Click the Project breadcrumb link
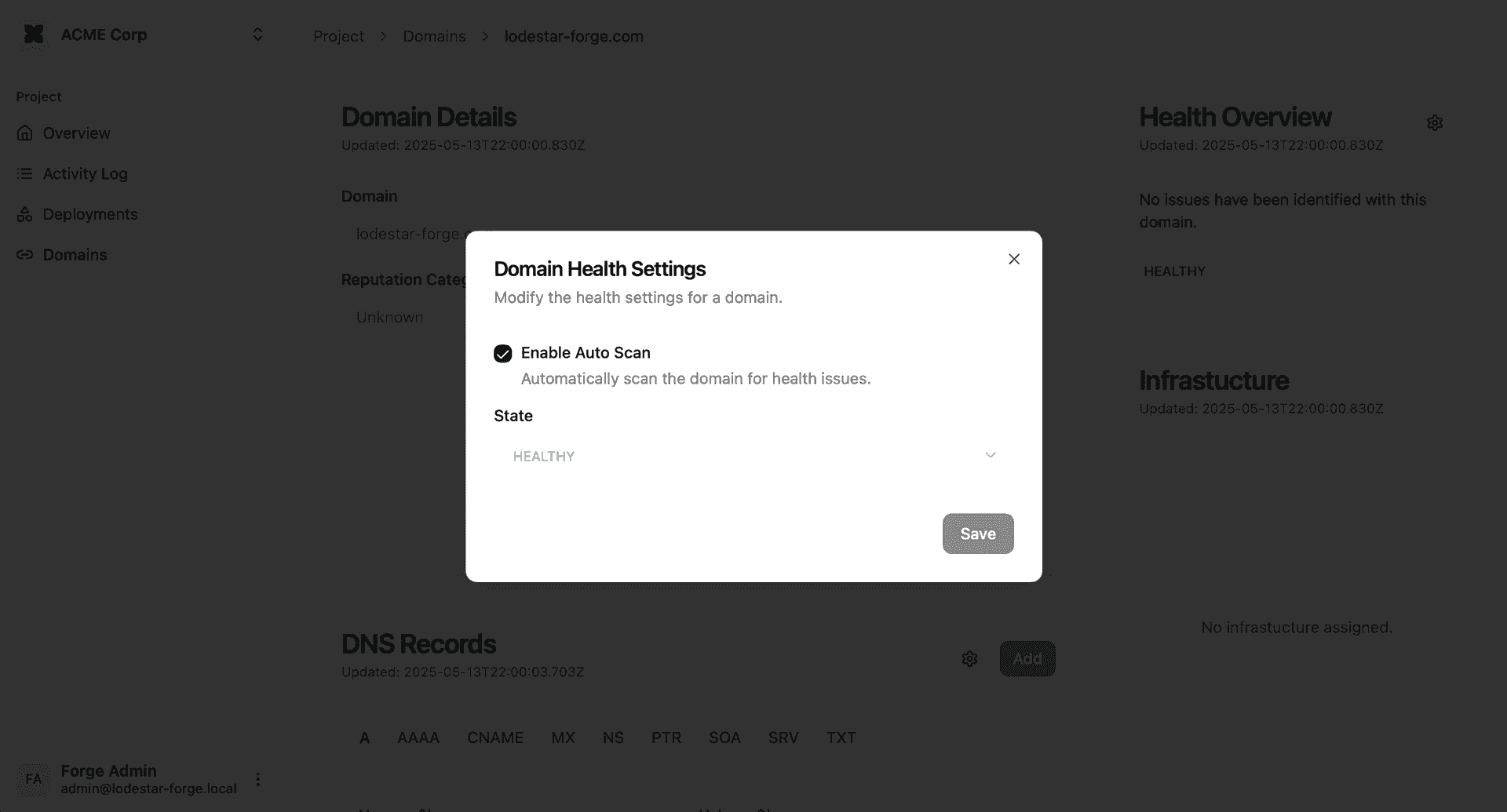This screenshot has width=1507, height=812. click(338, 36)
